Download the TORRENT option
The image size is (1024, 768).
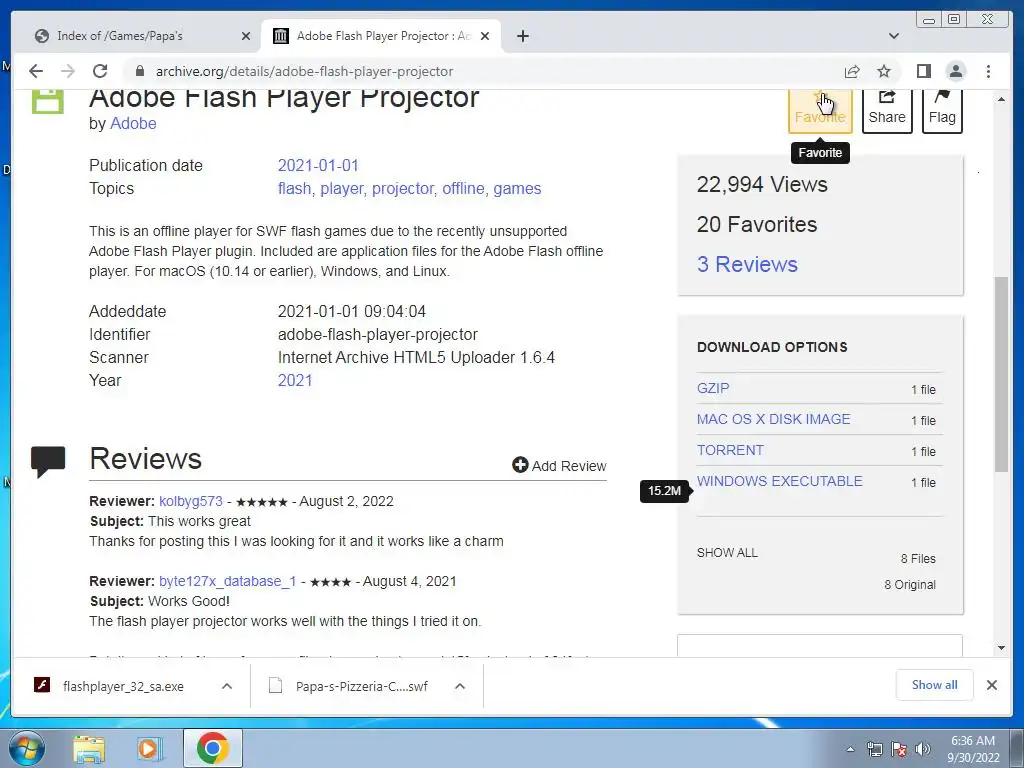(x=730, y=450)
